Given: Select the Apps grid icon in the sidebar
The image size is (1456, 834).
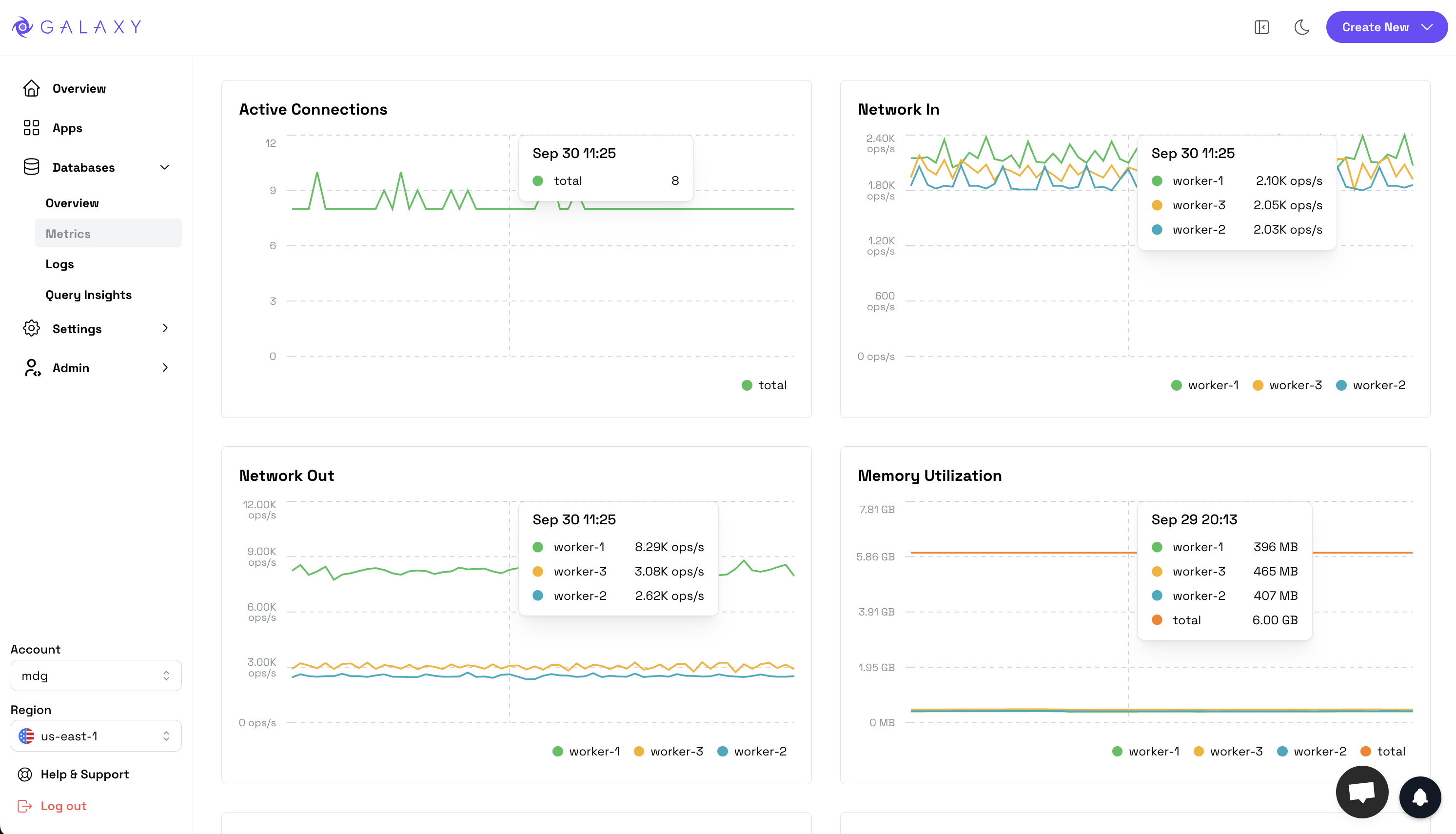Looking at the screenshot, I should point(32,128).
